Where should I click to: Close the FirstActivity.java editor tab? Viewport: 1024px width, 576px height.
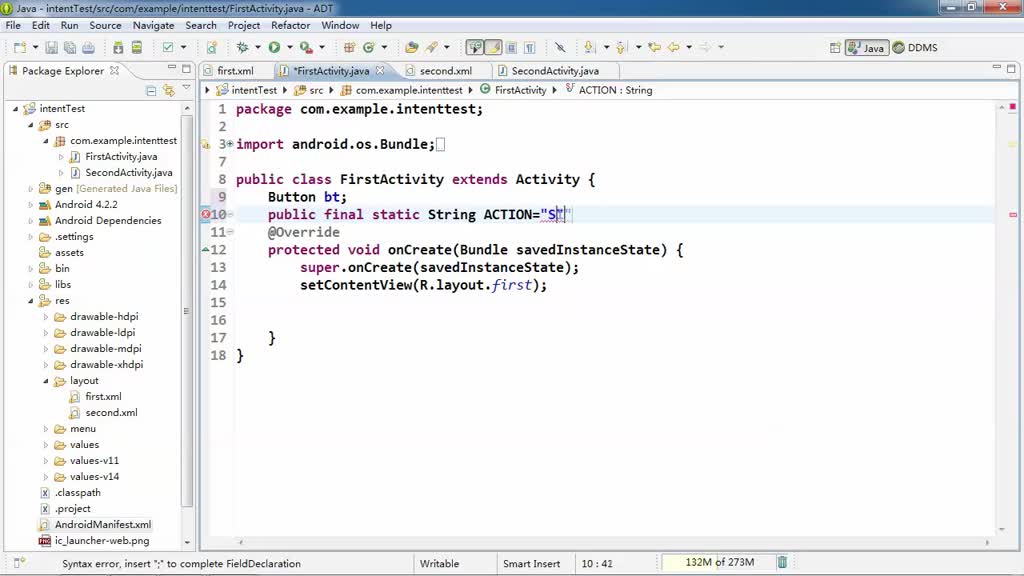380,71
